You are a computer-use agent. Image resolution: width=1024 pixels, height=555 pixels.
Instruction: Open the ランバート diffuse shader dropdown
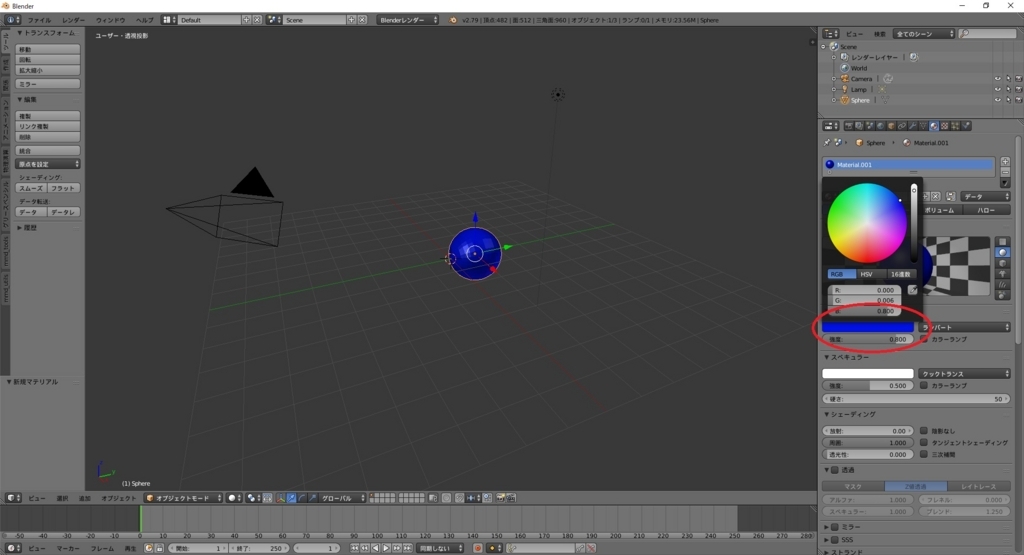click(x=965, y=327)
